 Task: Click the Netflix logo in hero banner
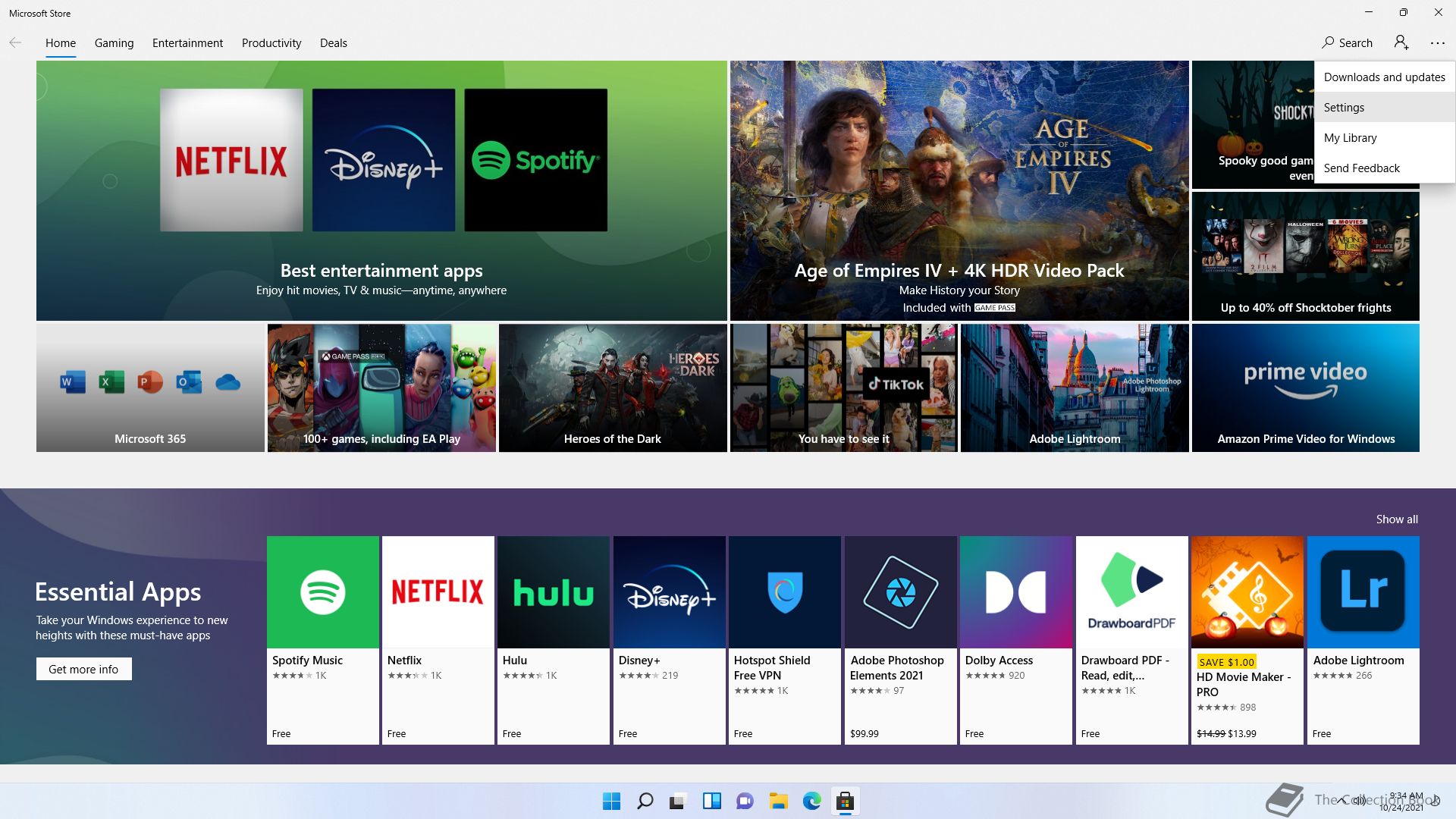coord(231,160)
